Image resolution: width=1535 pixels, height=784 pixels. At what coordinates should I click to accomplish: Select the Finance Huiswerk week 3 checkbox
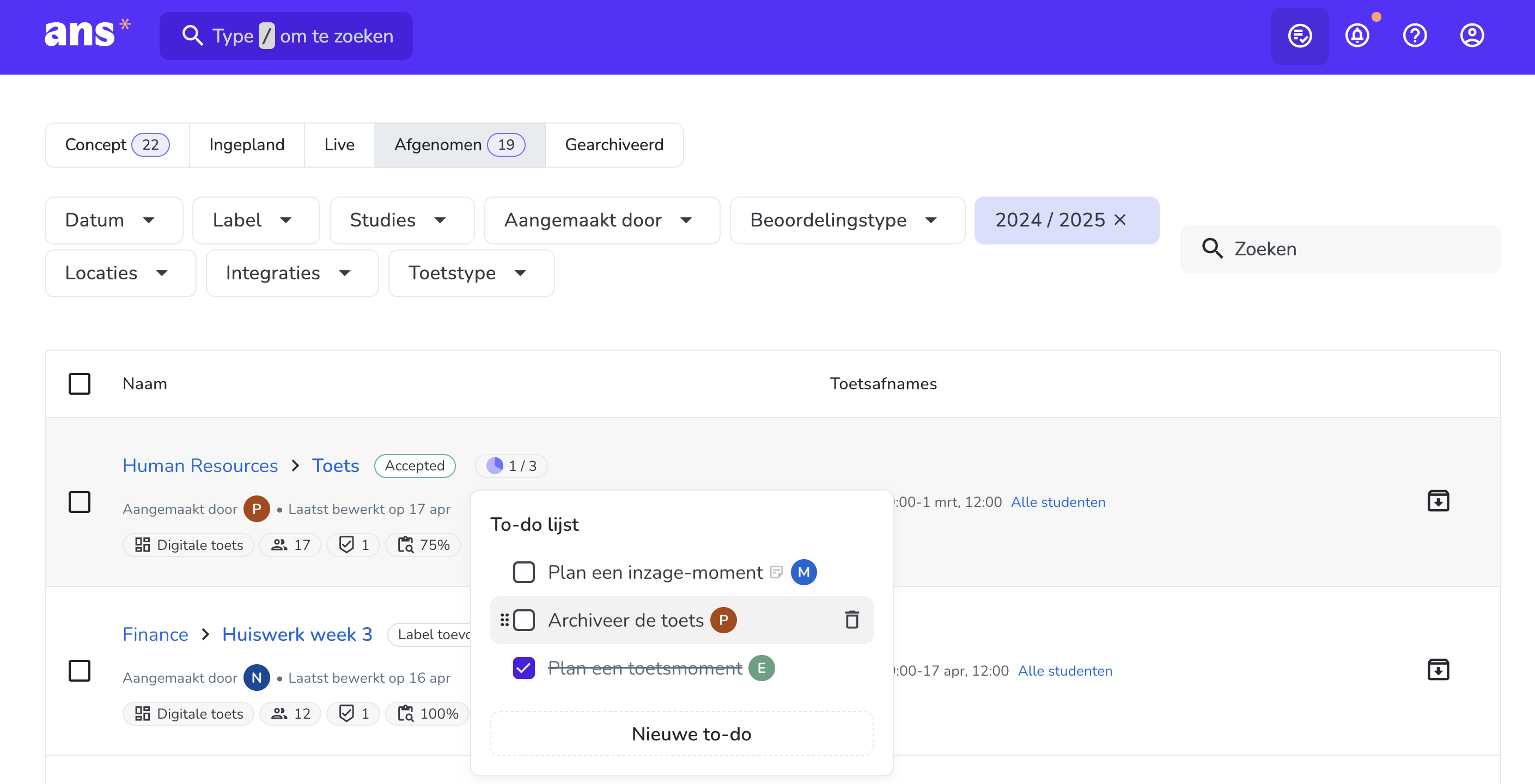pos(79,670)
